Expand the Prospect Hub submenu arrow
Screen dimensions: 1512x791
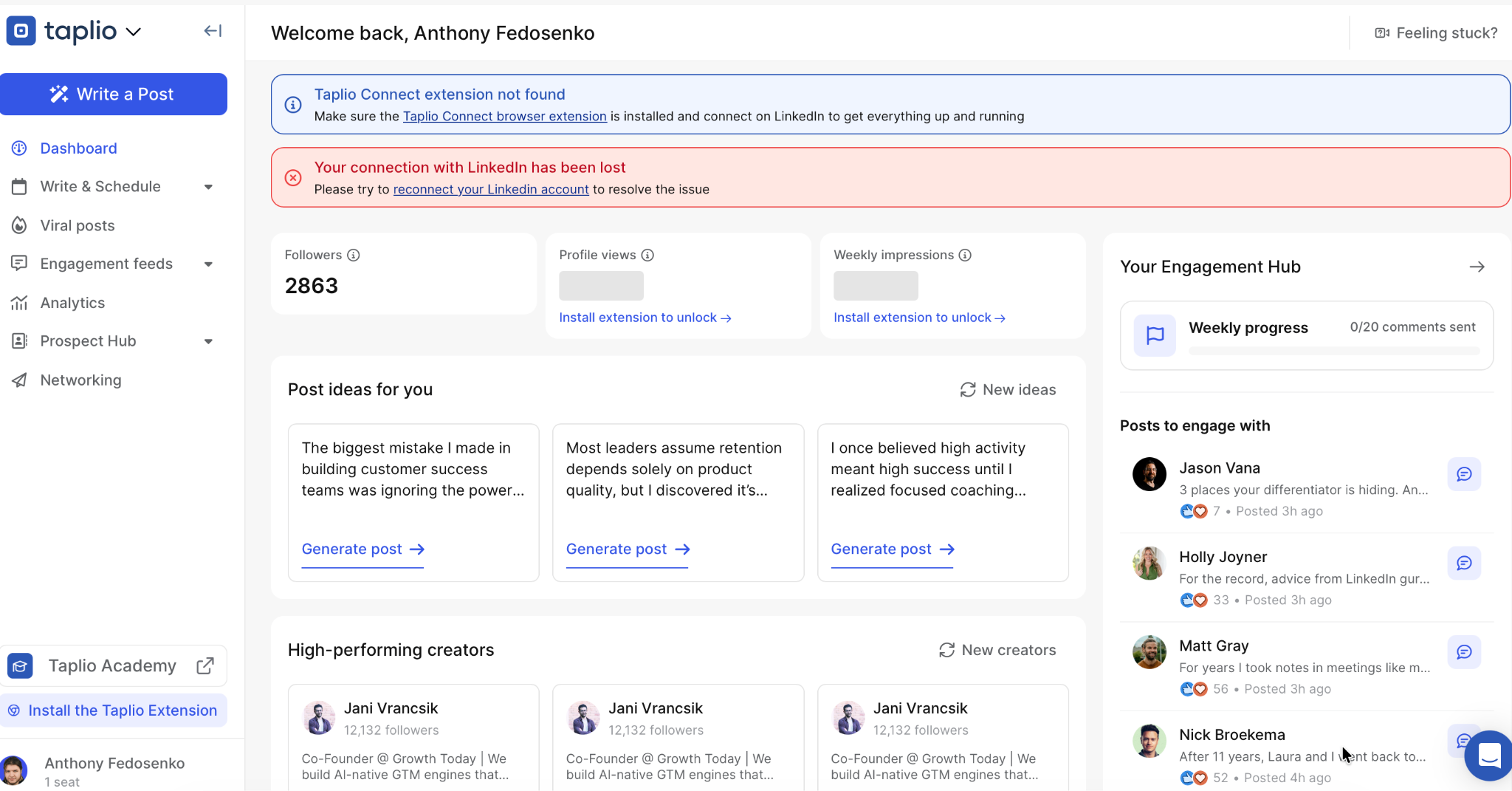208,341
